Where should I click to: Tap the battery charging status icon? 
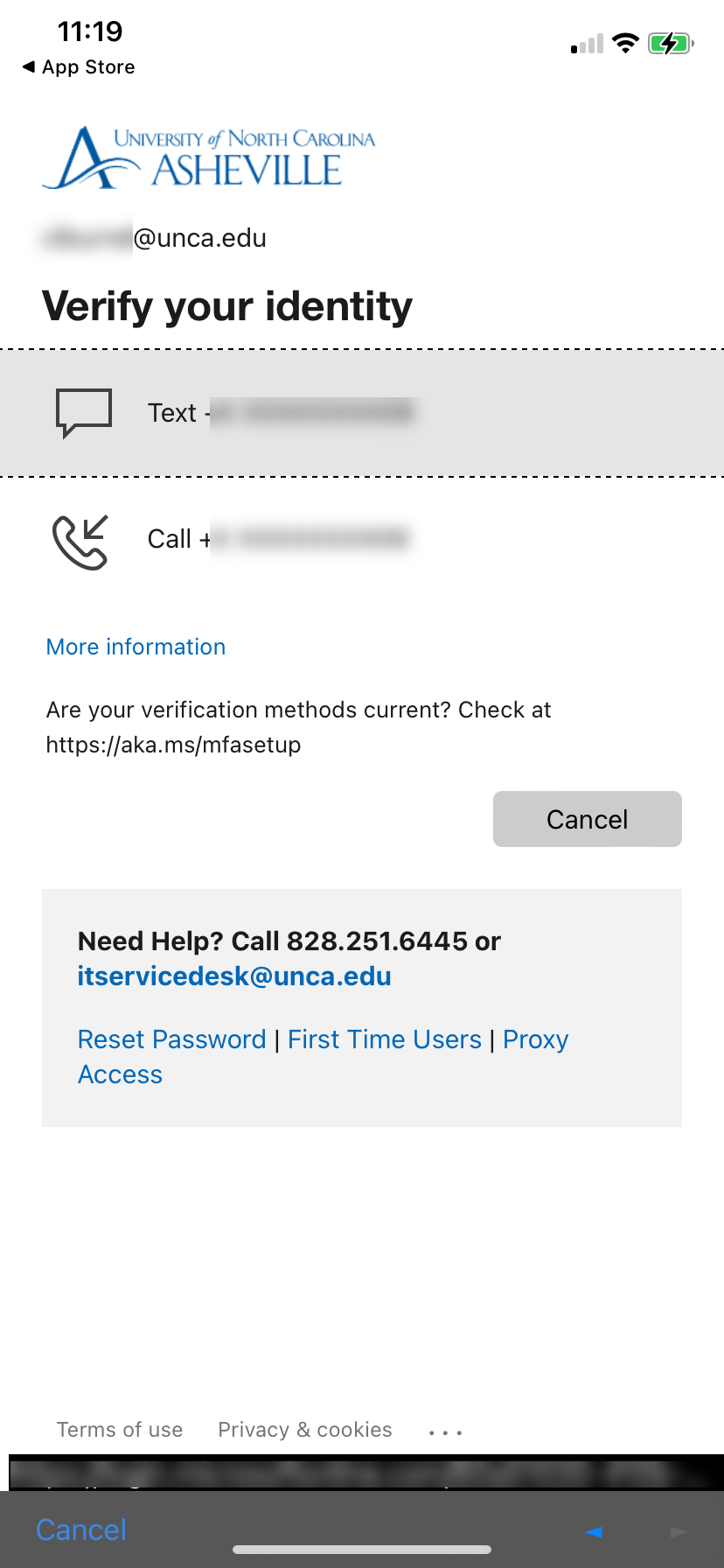[671, 43]
